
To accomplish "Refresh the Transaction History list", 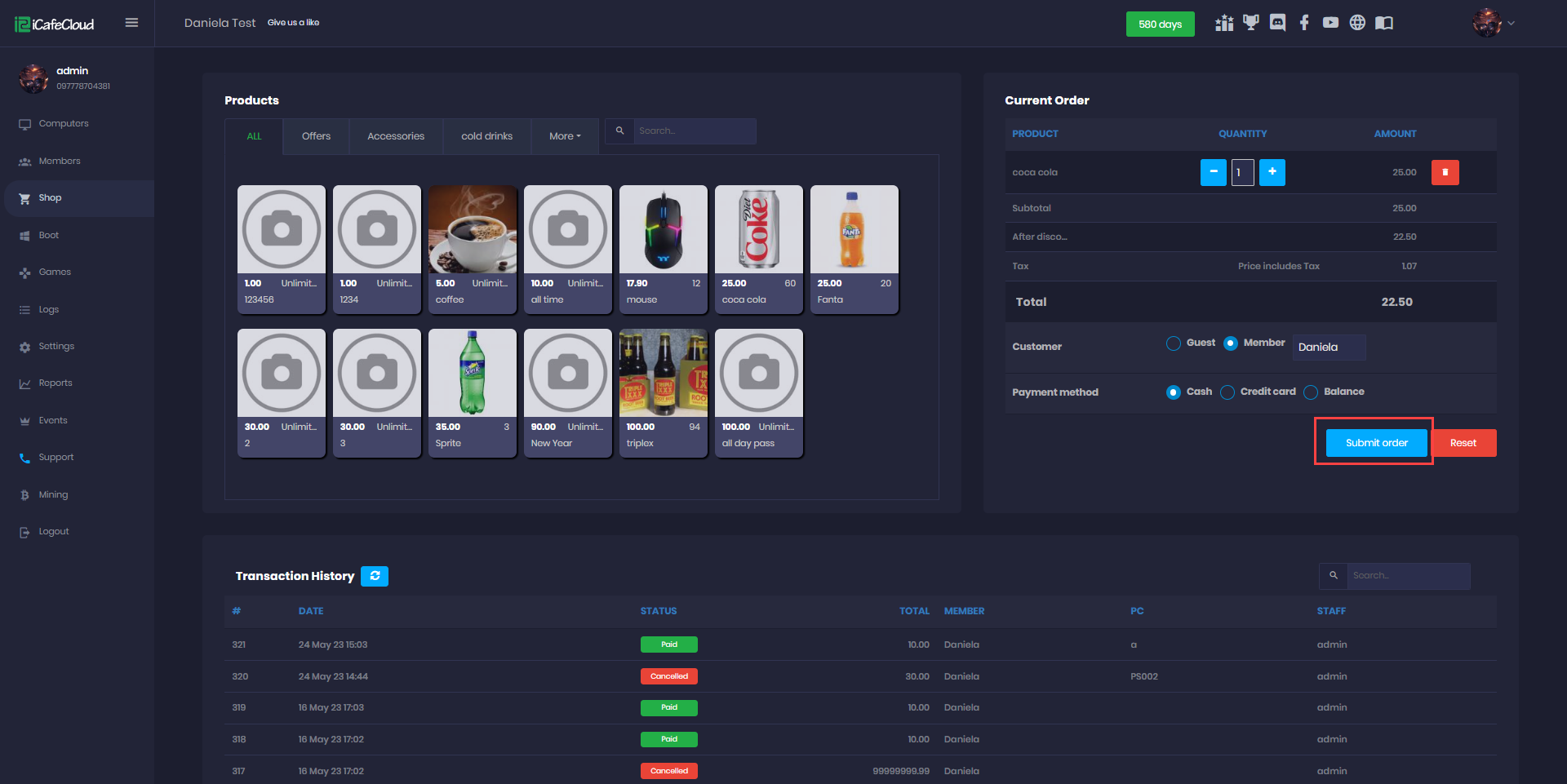I will point(375,576).
